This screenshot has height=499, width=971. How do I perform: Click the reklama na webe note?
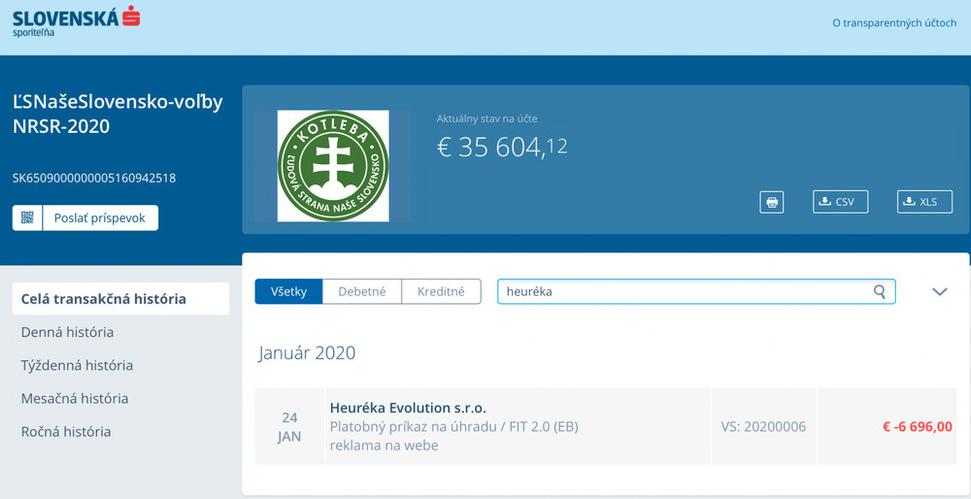tap(384, 445)
